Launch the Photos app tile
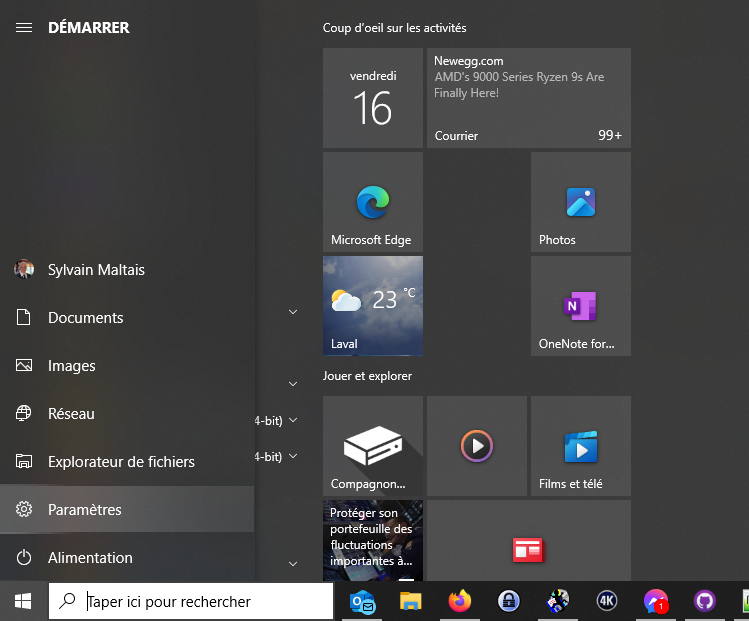 580,202
